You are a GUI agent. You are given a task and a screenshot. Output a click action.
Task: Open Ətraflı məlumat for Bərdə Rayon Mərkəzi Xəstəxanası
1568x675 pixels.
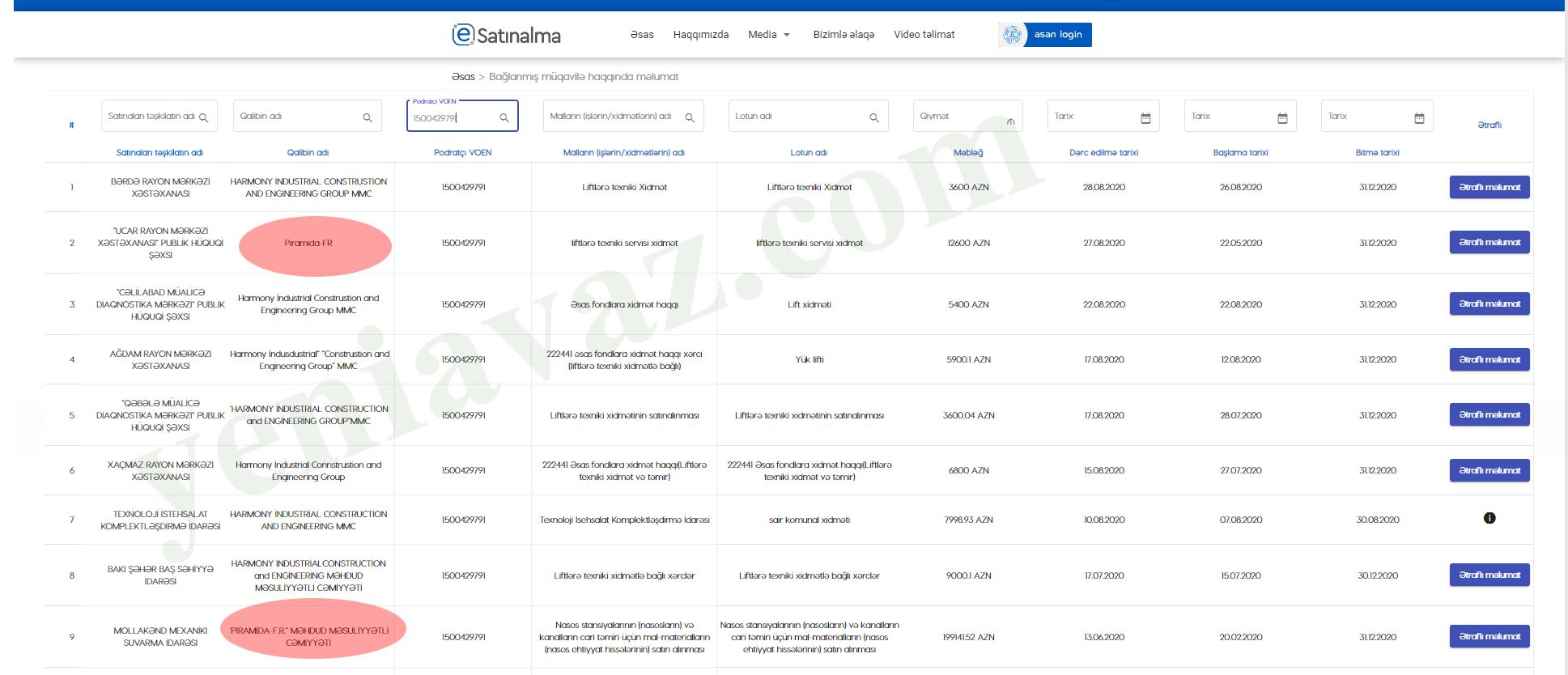pos(1489,187)
